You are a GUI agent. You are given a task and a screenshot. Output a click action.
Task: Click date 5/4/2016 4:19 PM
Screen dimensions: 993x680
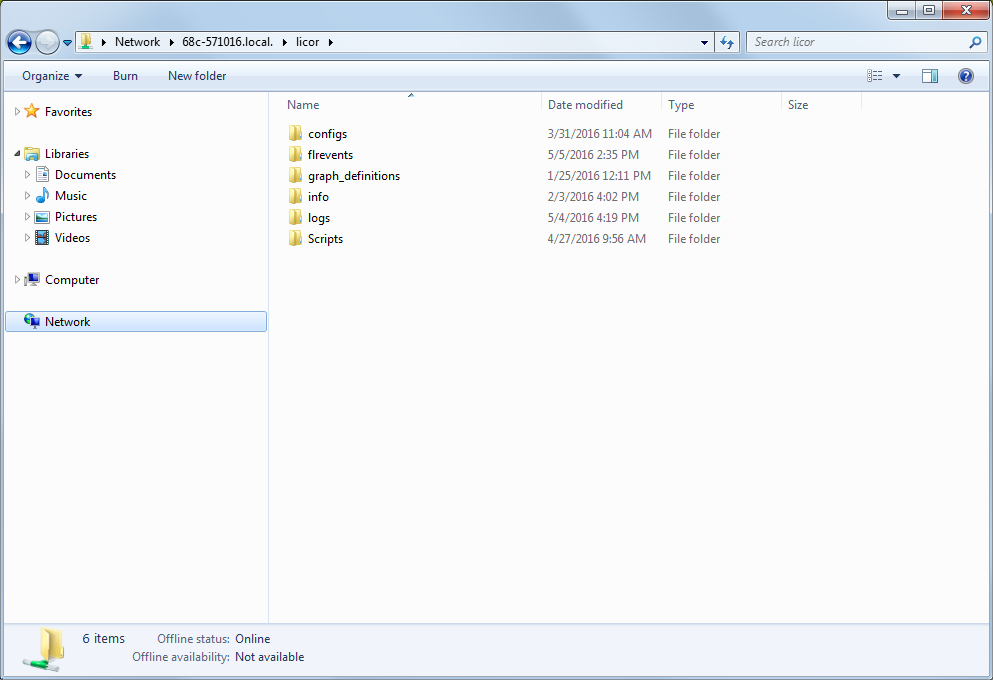(x=593, y=218)
